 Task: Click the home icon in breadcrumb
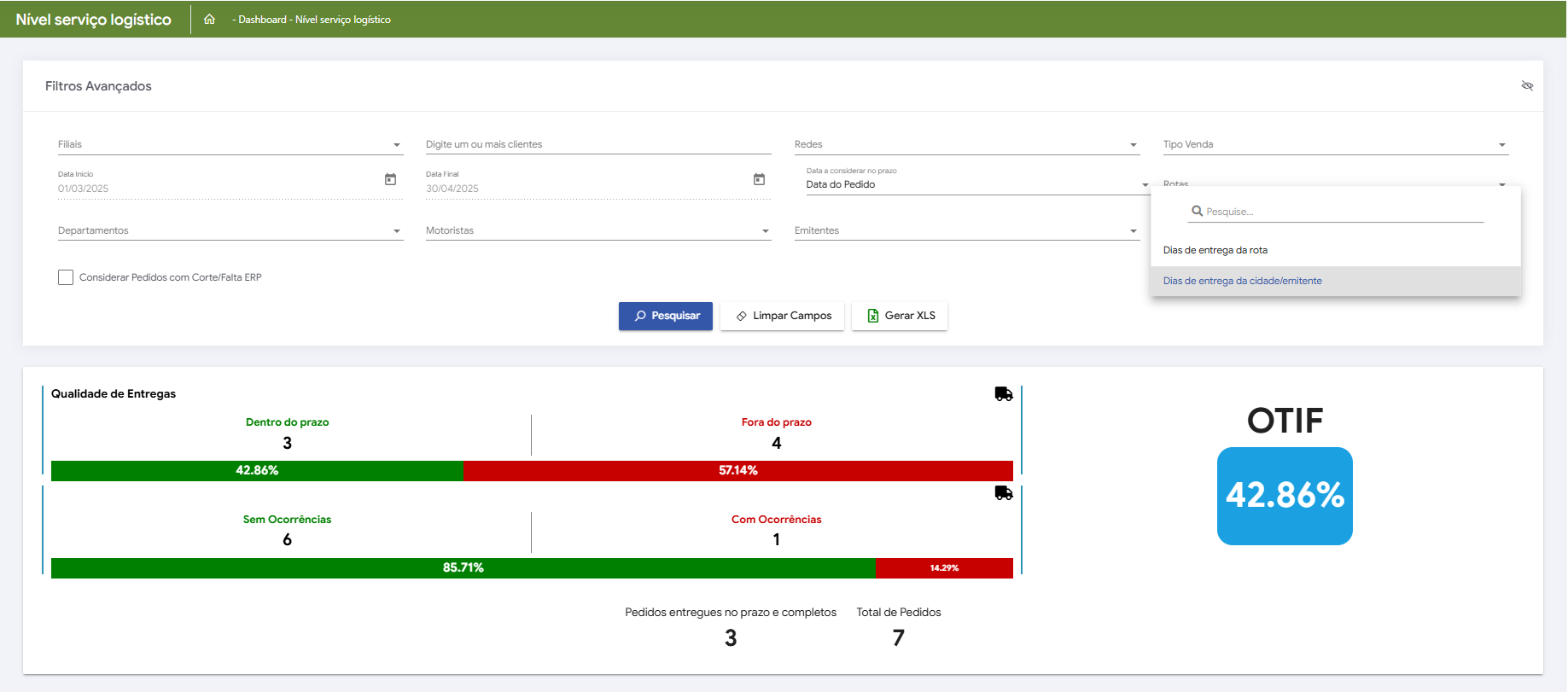[209, 19]
